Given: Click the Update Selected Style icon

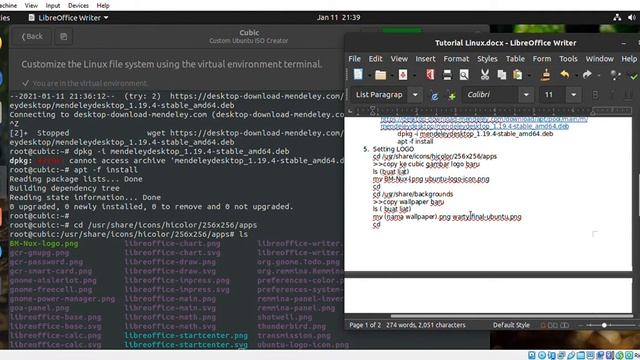Looking at the screenshot, I should pyautogui.click(x=435, y=96).
